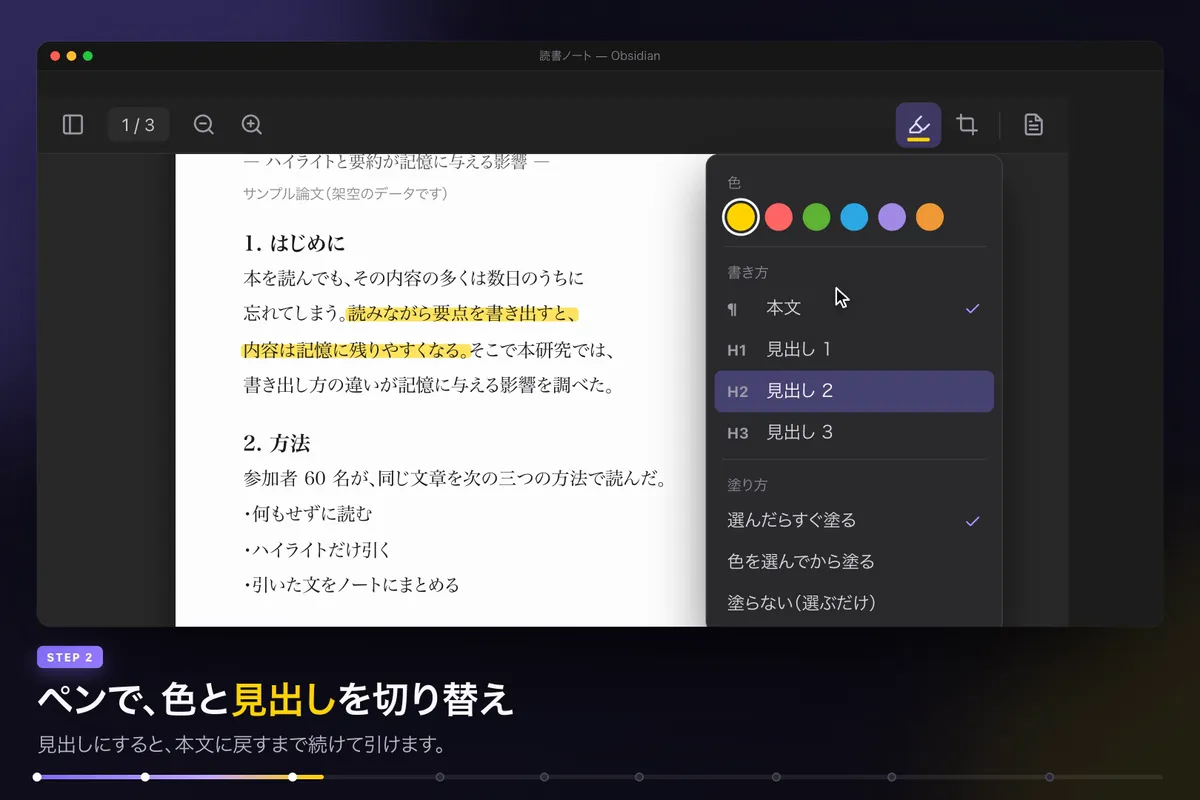
Task: Open the note document icon
Action: tap(1034, 125)
